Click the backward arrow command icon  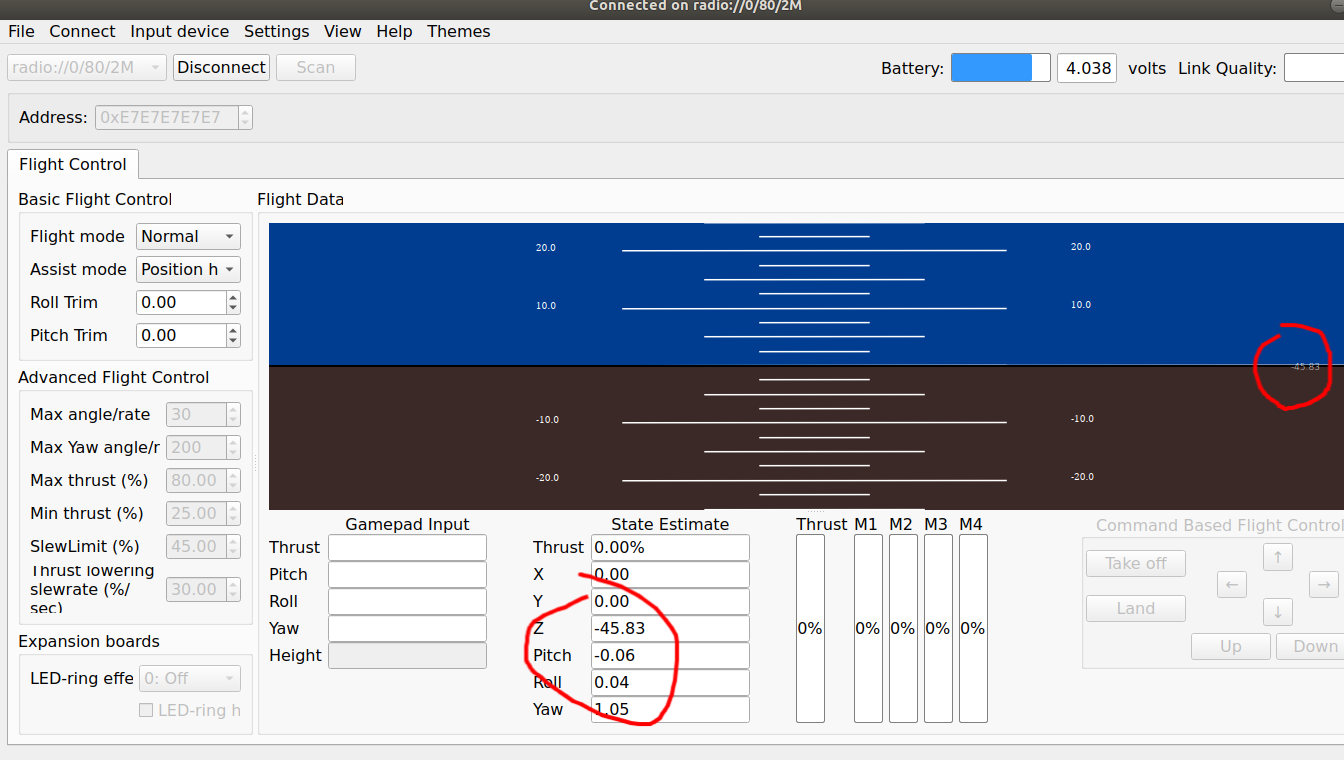point(1278,612)
